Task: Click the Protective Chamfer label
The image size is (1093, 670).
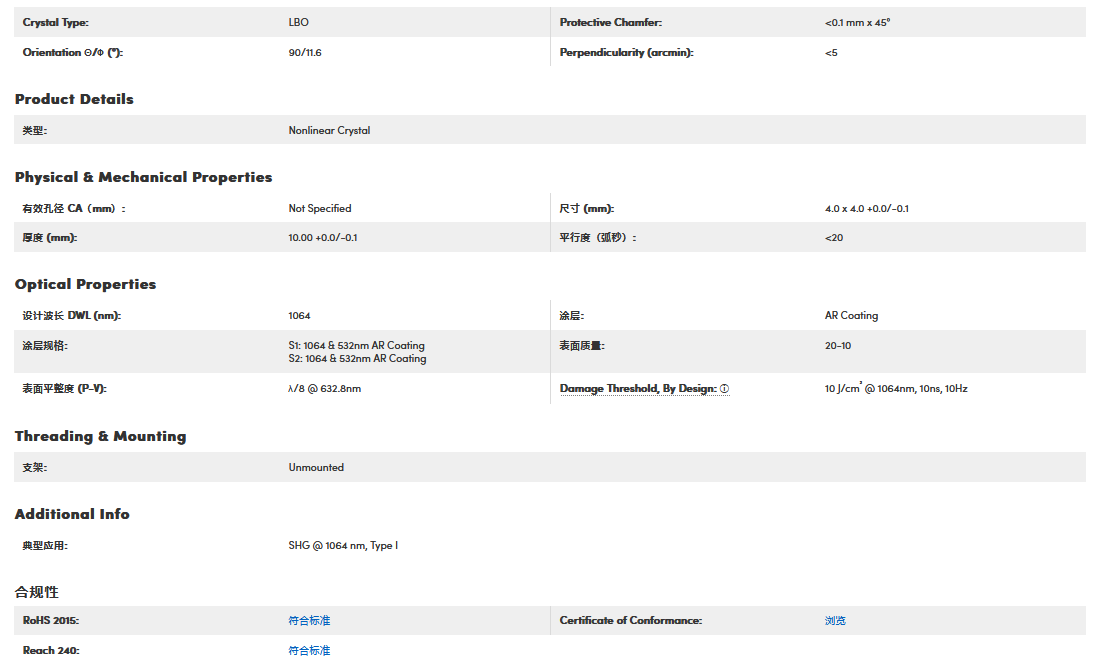Action: click(x=610, y=22)
